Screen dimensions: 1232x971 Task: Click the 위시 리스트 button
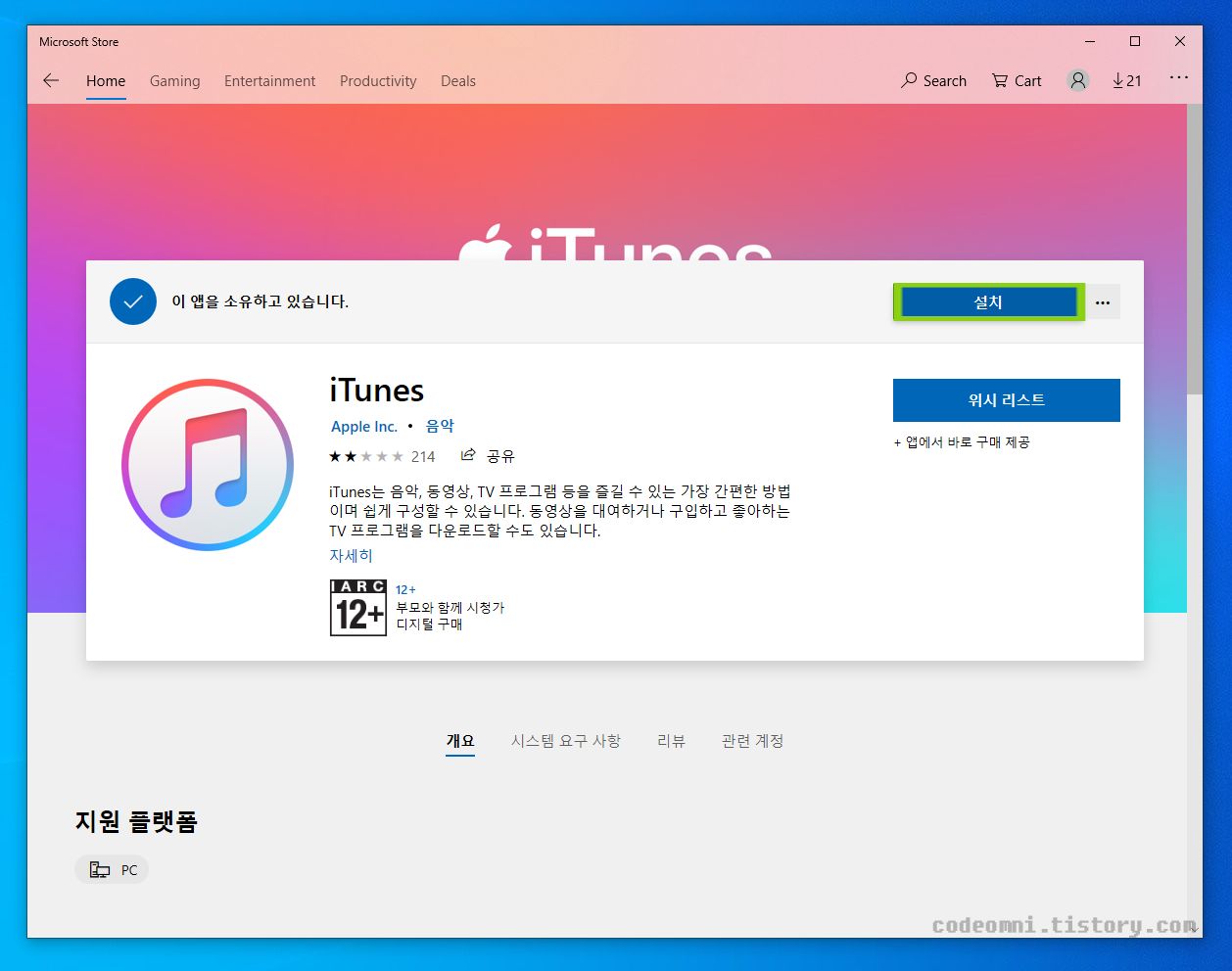pos(1006,400)
